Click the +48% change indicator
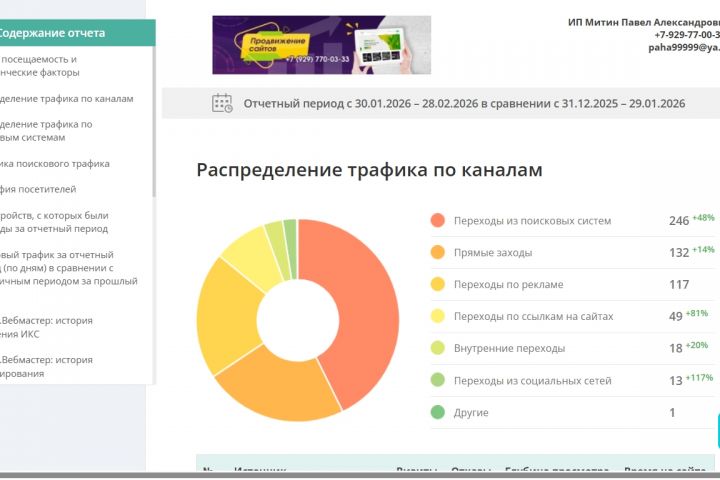Image resolution: width=720 pixels, height=480 pixels. point(703,218)
